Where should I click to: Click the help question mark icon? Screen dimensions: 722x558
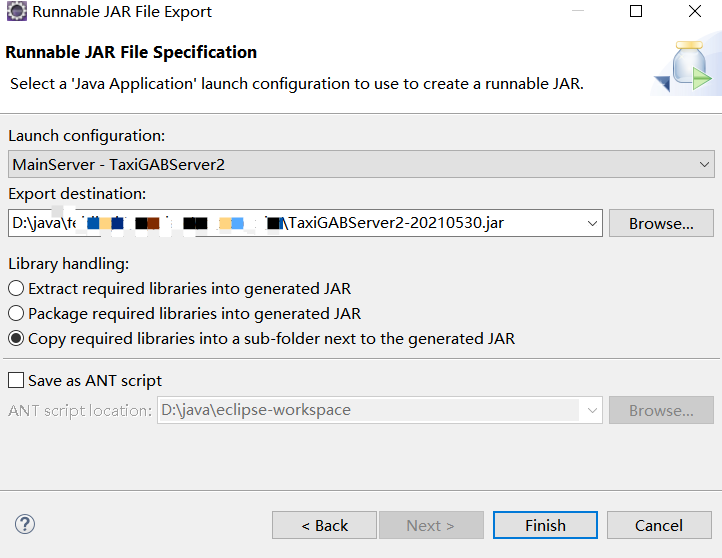25,524
